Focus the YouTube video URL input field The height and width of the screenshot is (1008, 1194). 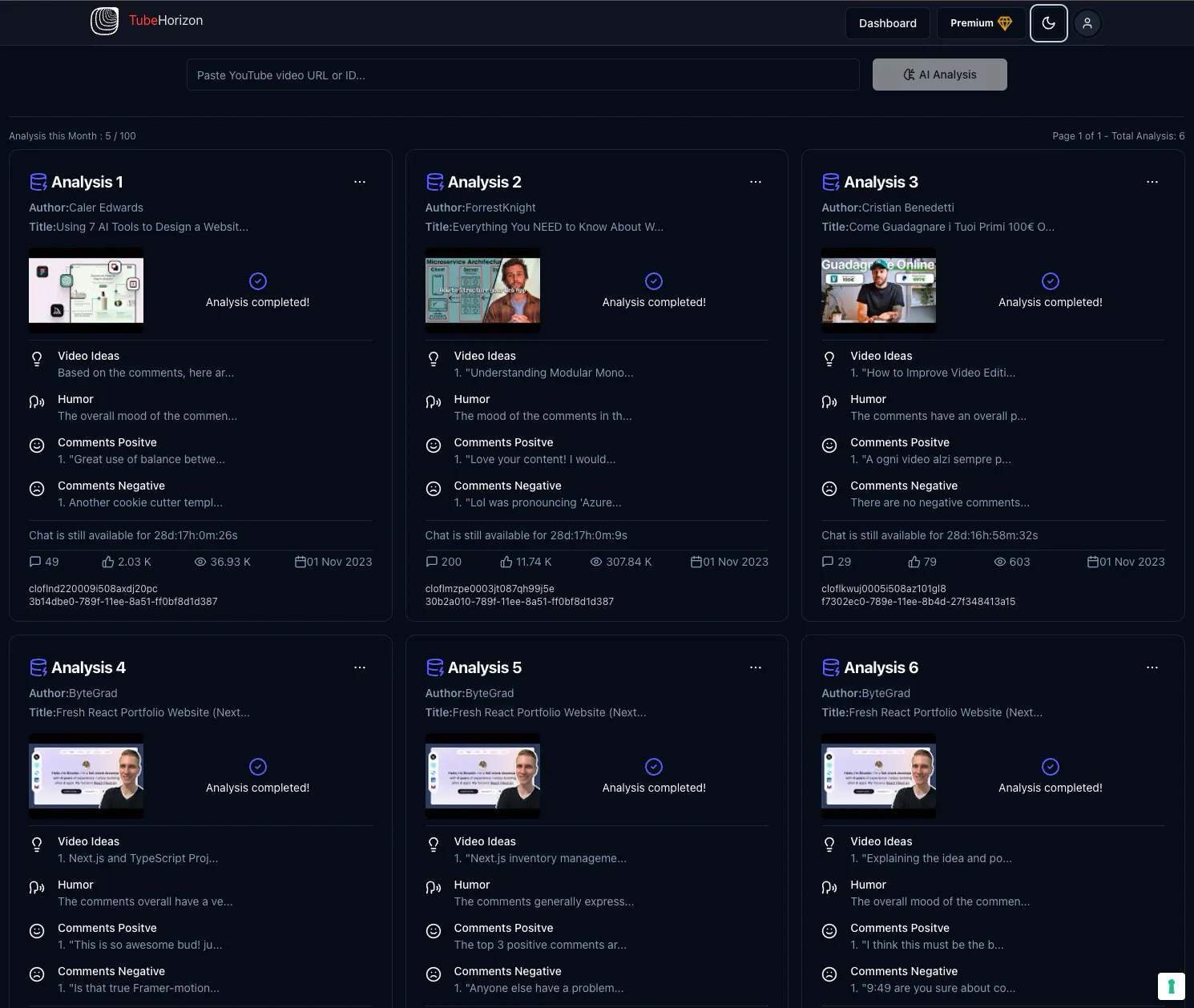pos(523,75)
